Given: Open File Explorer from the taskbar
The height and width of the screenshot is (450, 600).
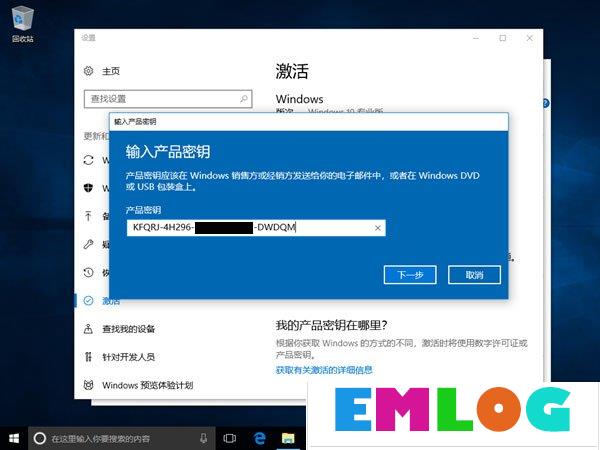Looking at the screenshot, I should pos(288,439).
